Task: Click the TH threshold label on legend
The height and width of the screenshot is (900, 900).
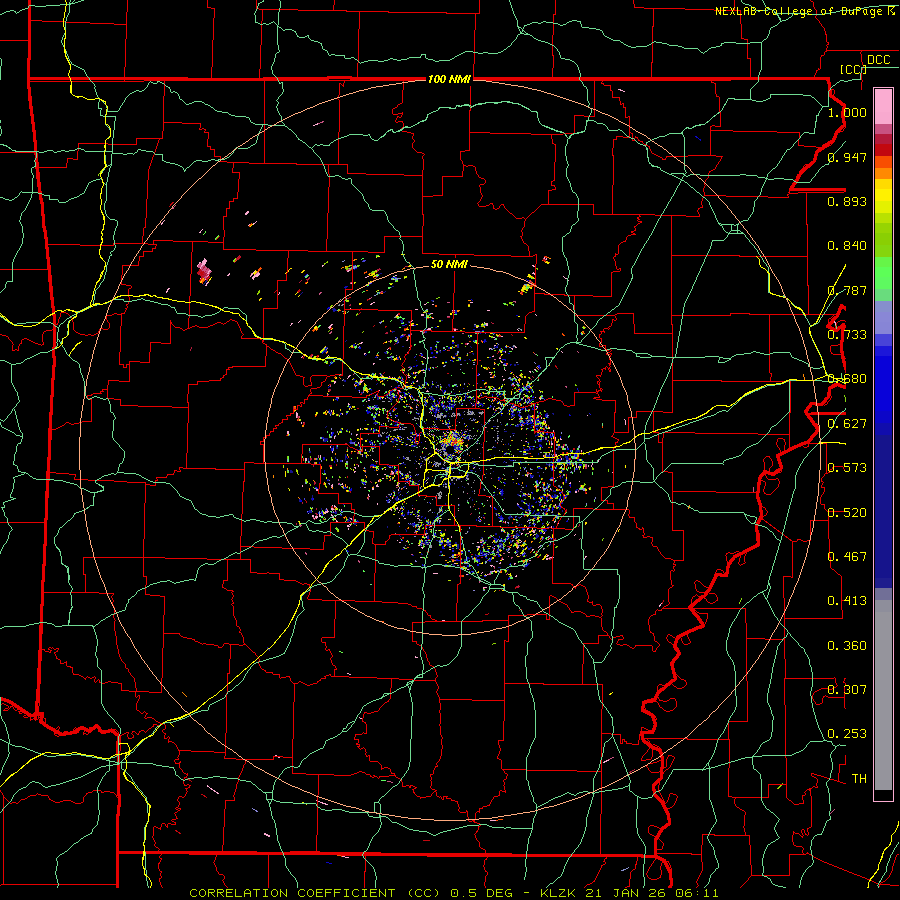Action: [x=859, y=779]
